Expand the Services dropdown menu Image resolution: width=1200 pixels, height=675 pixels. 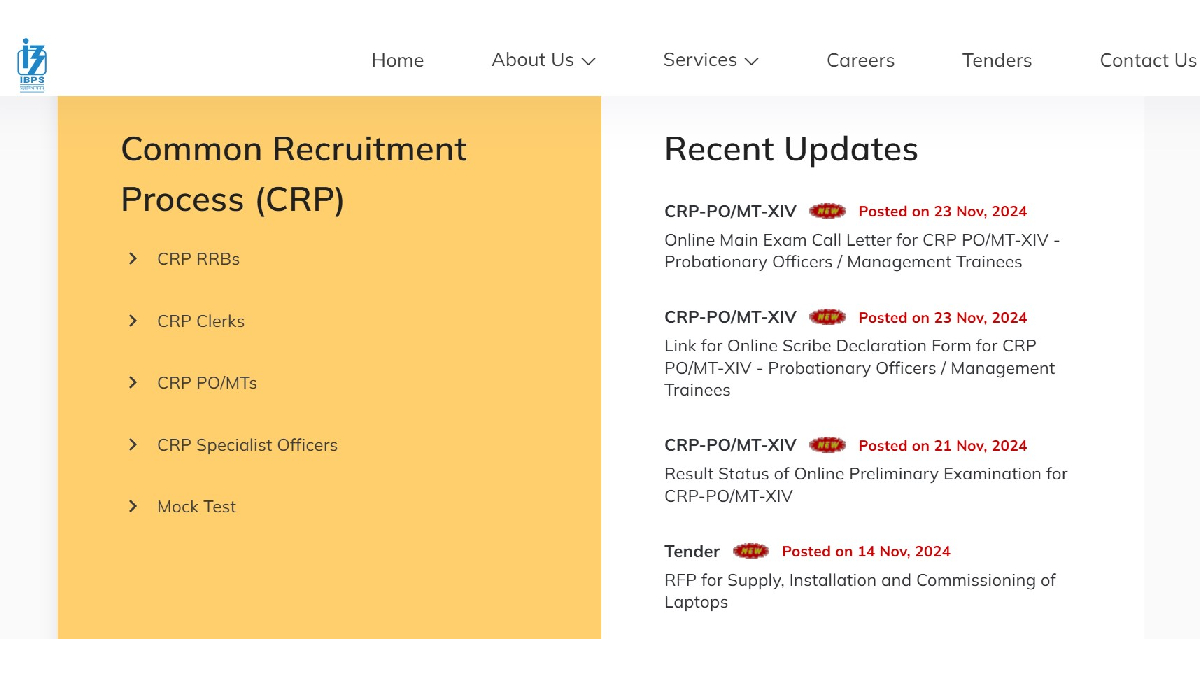click(710, 60)
